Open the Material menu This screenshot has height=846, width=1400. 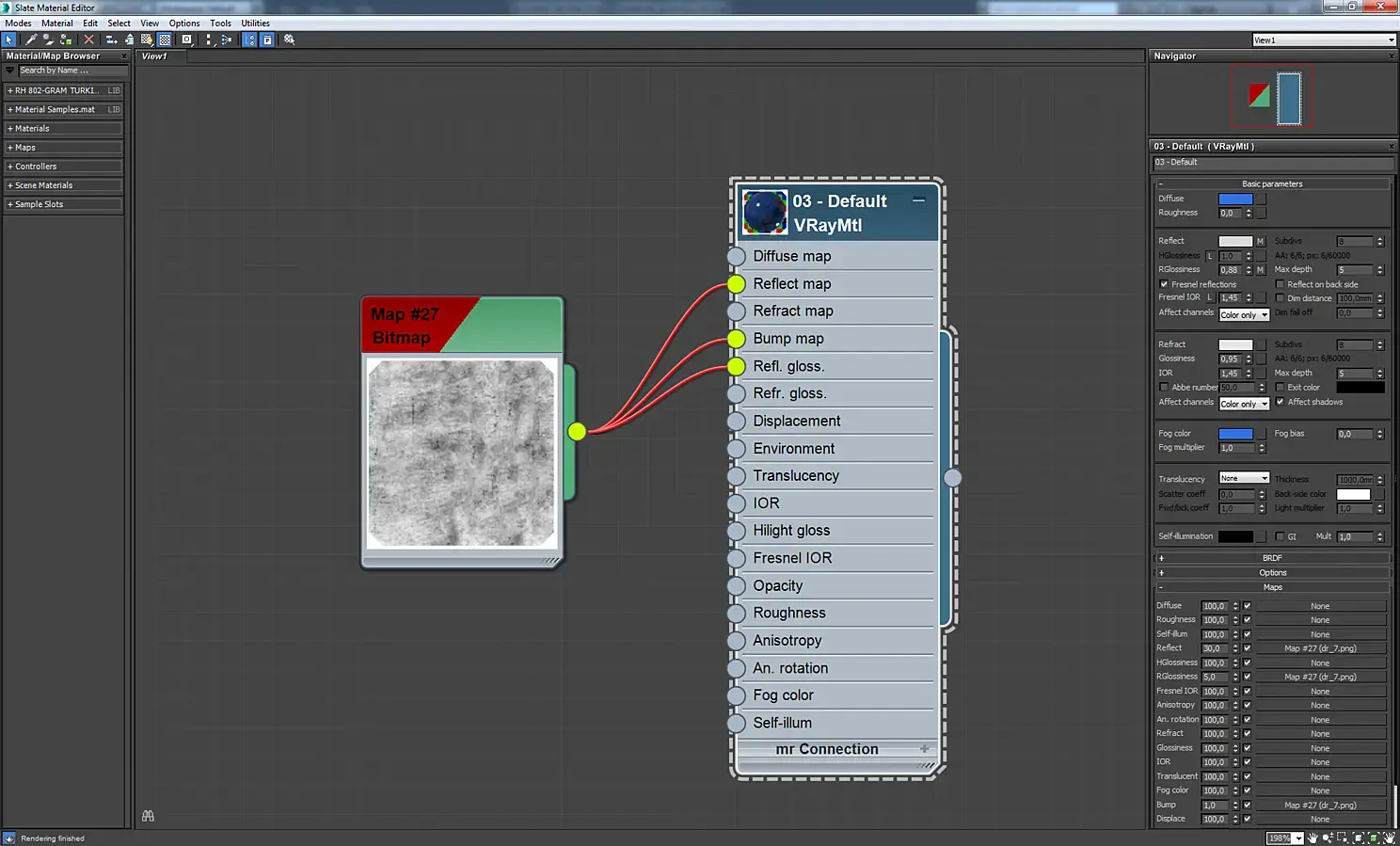(57, 24)
